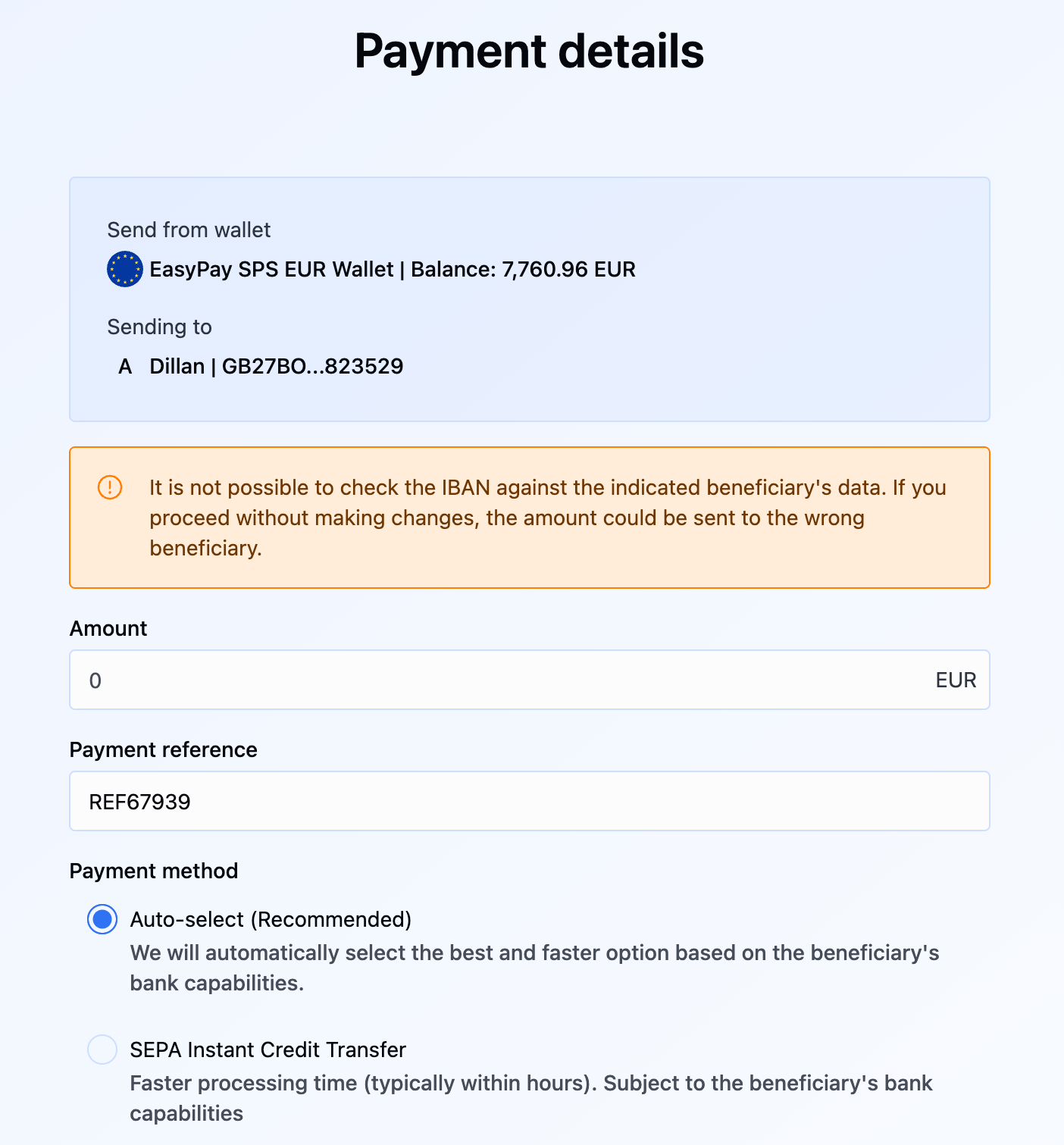Click the Amount field label
The width and height of the screenshot is (1064, 1145).
coord(108,628)
